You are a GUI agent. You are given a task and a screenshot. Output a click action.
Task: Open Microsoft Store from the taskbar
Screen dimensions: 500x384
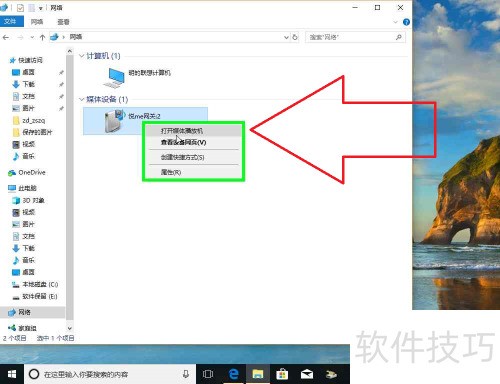click(282, 374)
